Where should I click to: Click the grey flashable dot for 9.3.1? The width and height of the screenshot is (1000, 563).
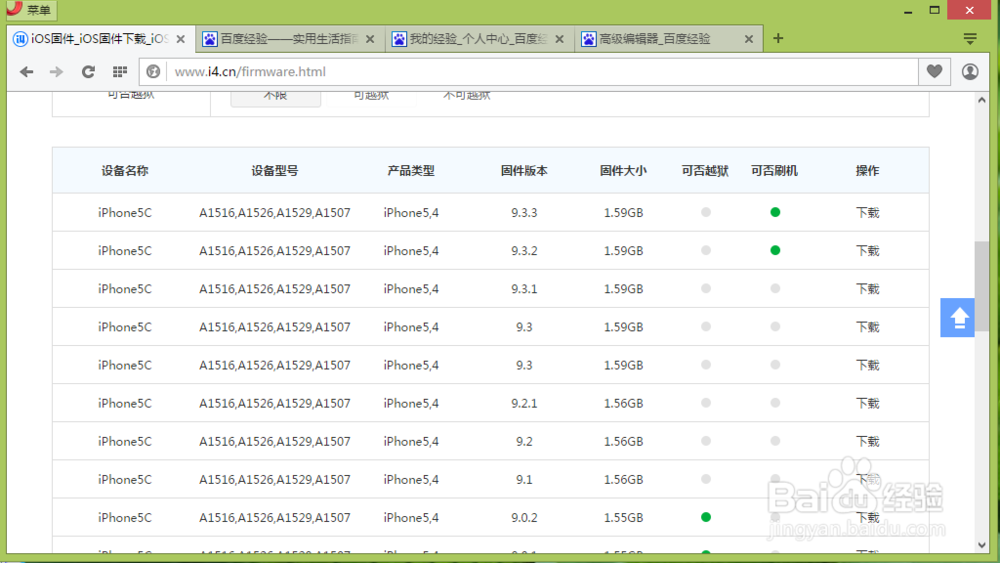click(x=775, y=289)
